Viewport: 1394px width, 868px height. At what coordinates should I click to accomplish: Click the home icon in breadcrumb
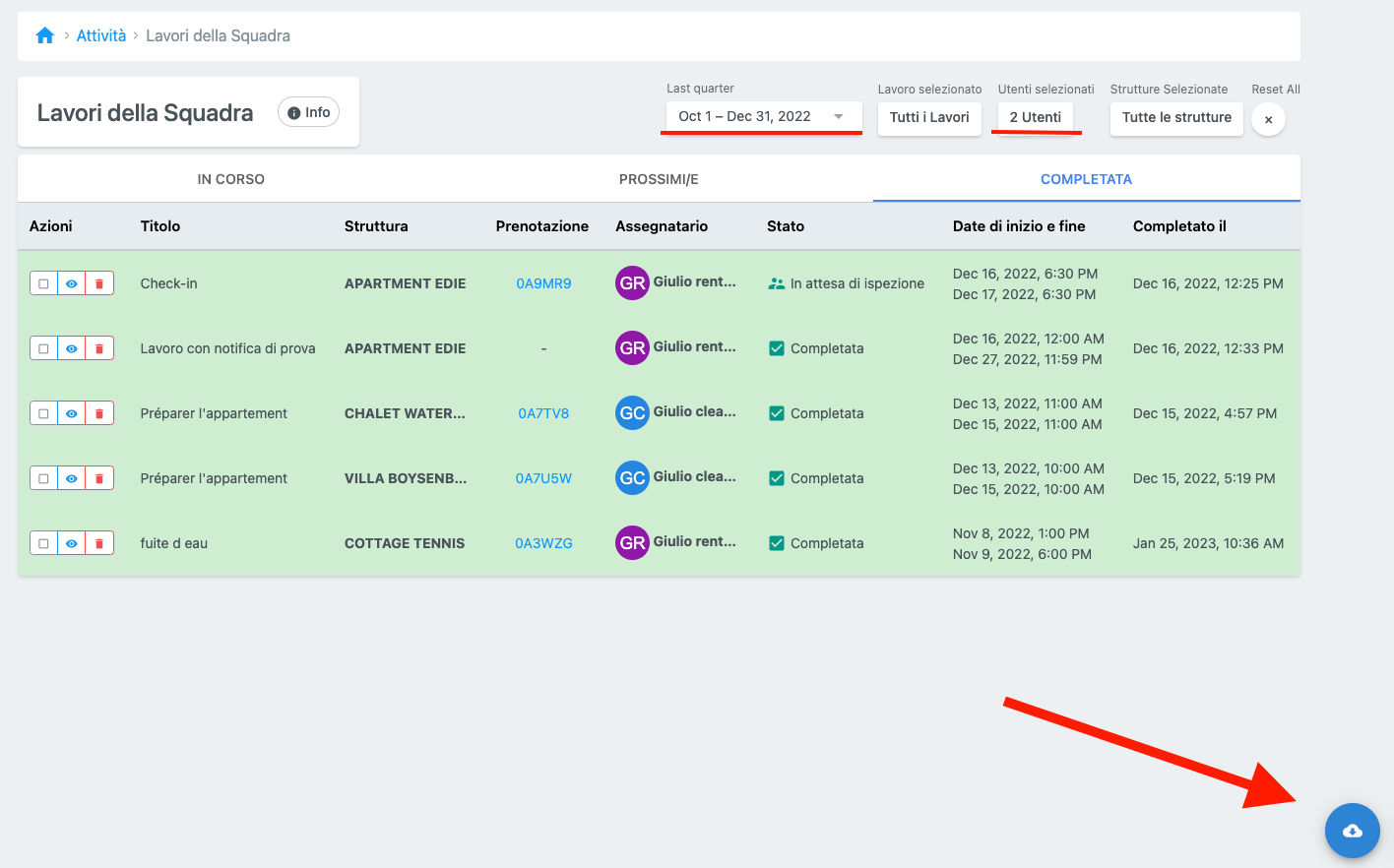pyautogui.click(x=44, y=35)
